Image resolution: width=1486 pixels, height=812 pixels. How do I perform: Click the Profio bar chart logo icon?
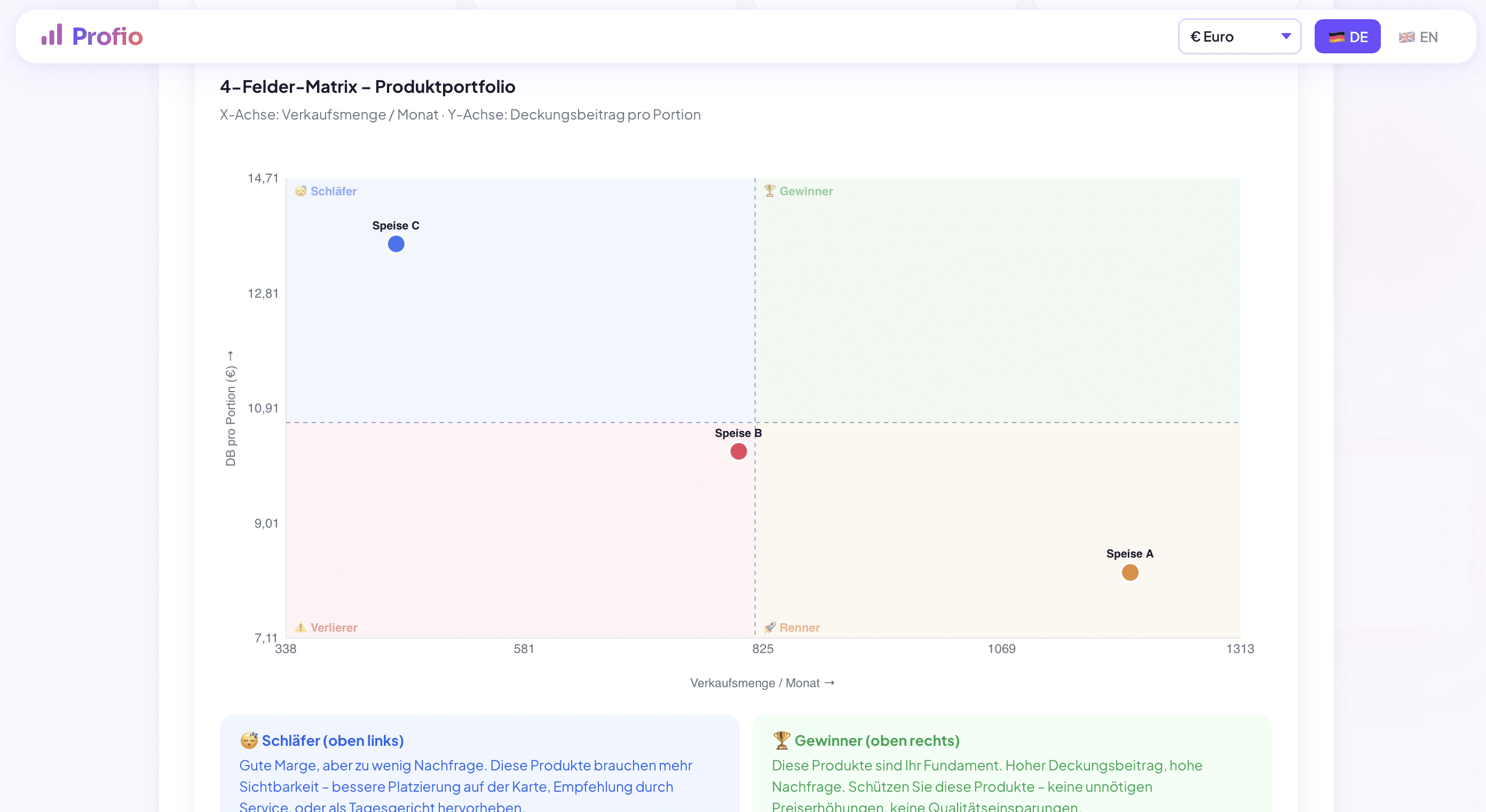point(51,35)
